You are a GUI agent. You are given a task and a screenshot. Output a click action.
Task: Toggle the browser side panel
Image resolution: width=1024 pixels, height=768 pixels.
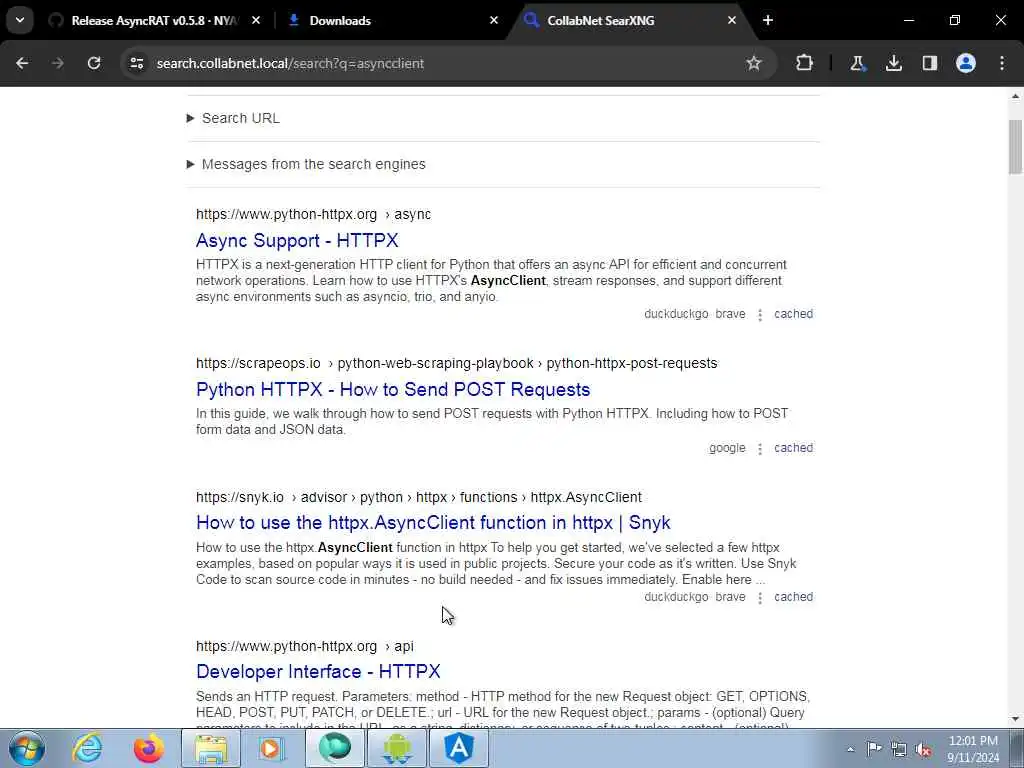click(x=929, y=63)
